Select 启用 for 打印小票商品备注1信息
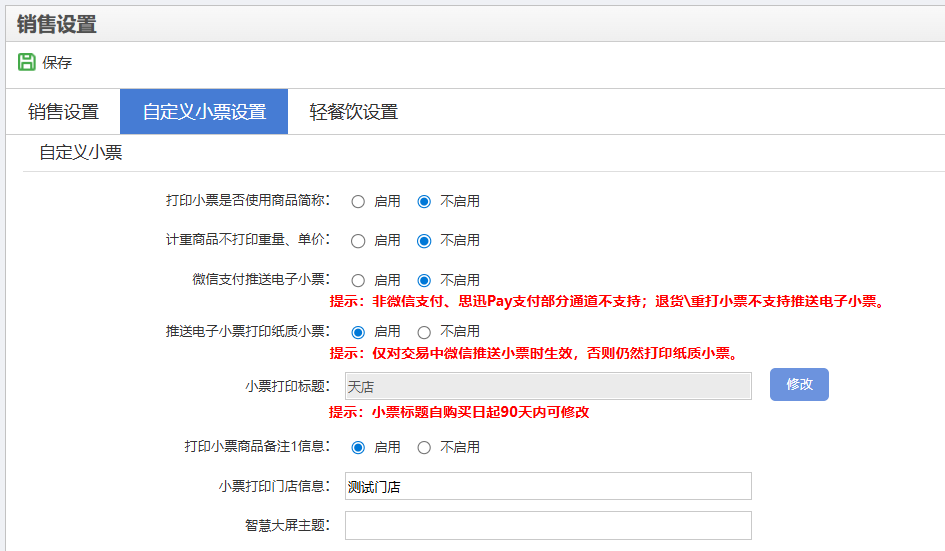This screenshot has width=945, height=551. click(x=358, y=447)
